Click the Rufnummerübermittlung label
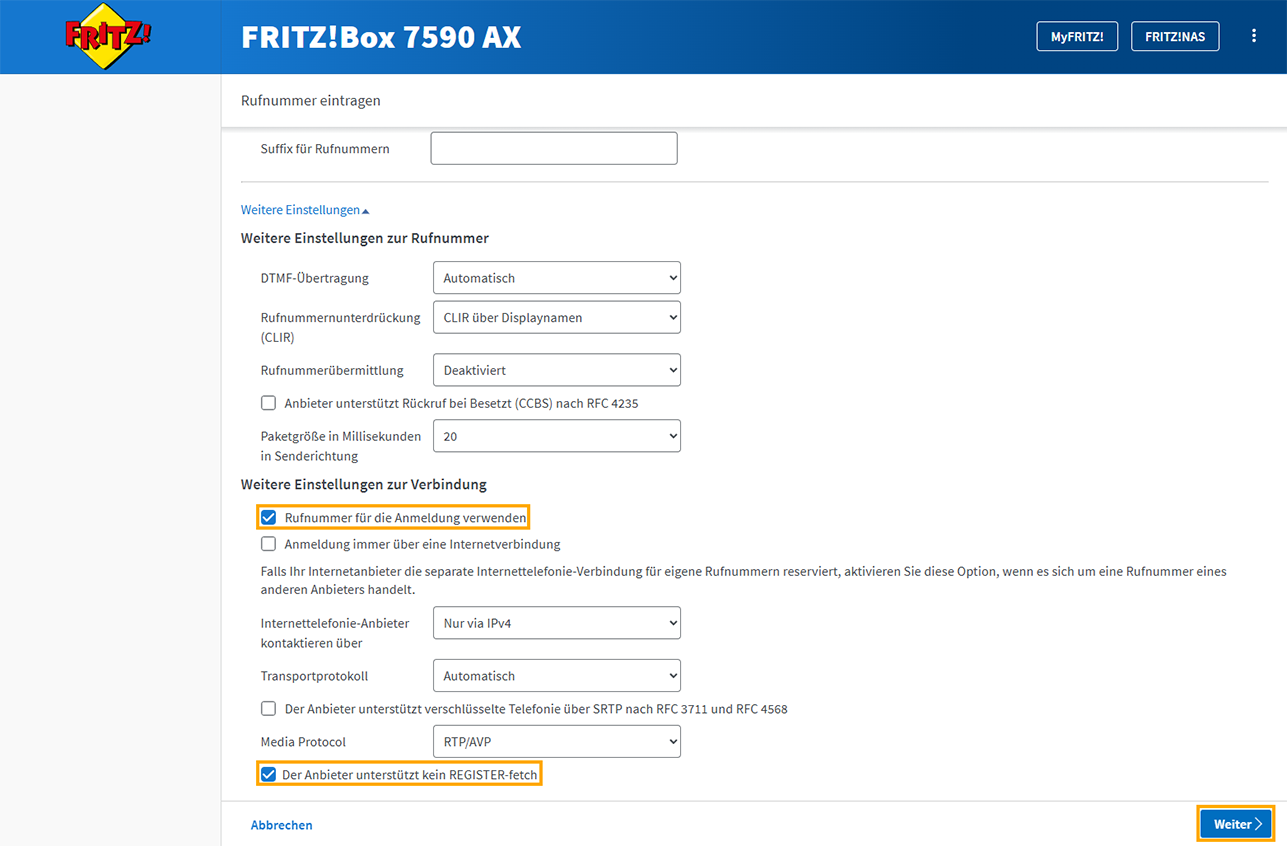Image resolution: width=1287 pixels, height=846 pixels. 332,370
